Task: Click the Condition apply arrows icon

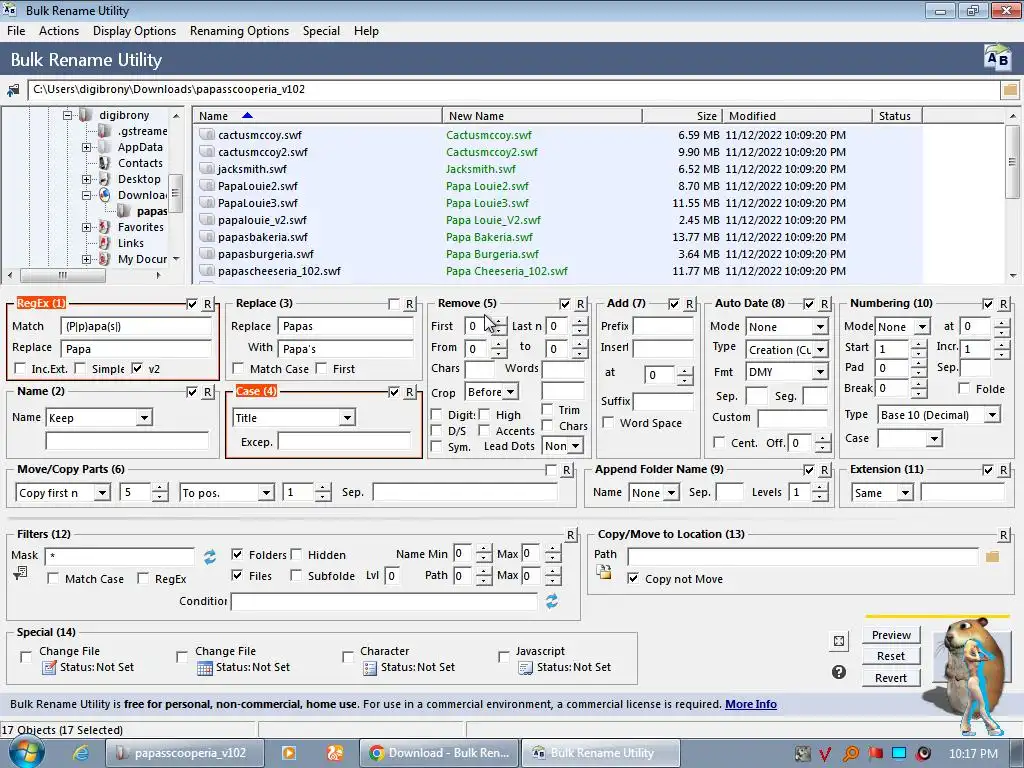Action: pos(552,601)
